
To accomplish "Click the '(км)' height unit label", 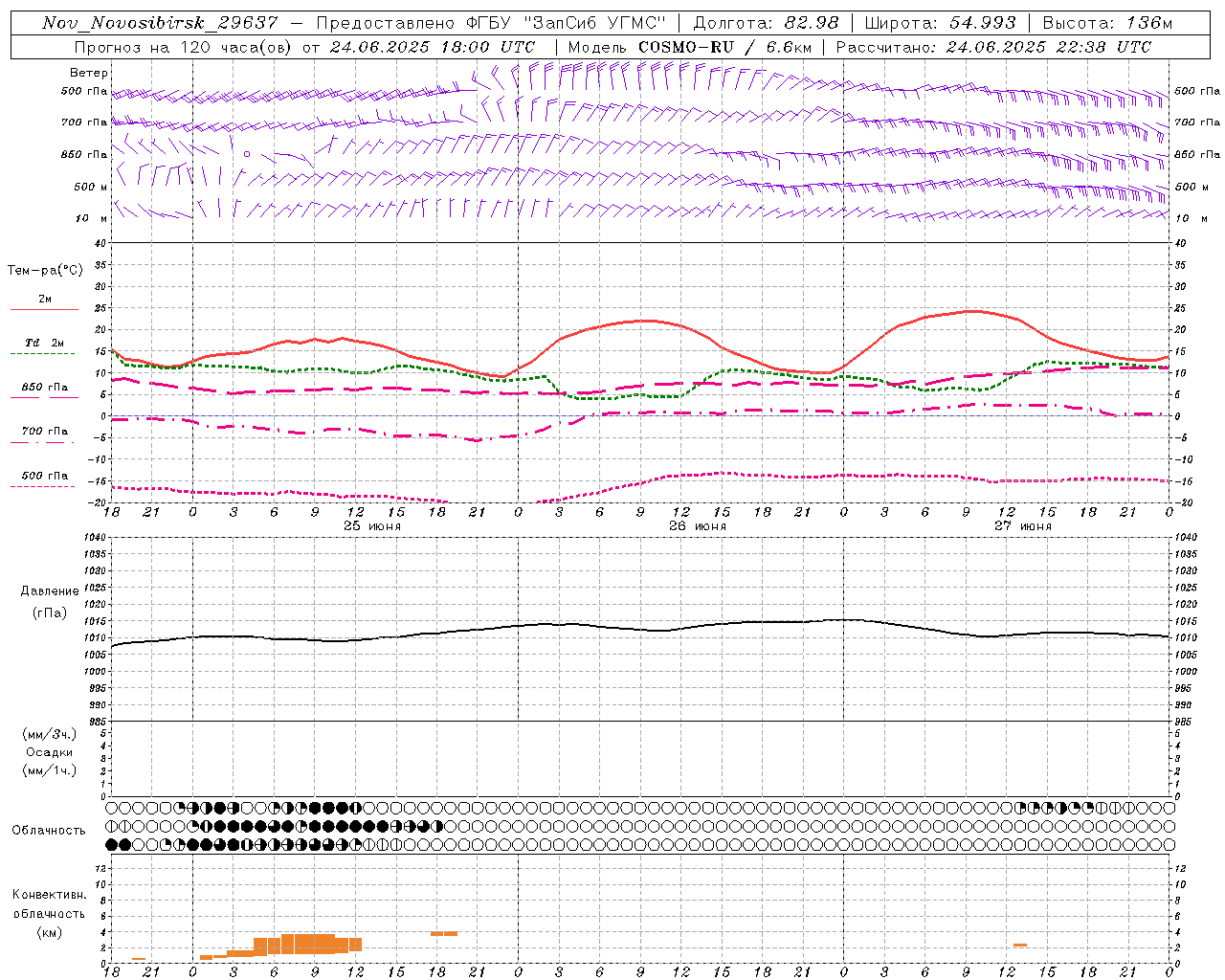I will pos(50,932).
